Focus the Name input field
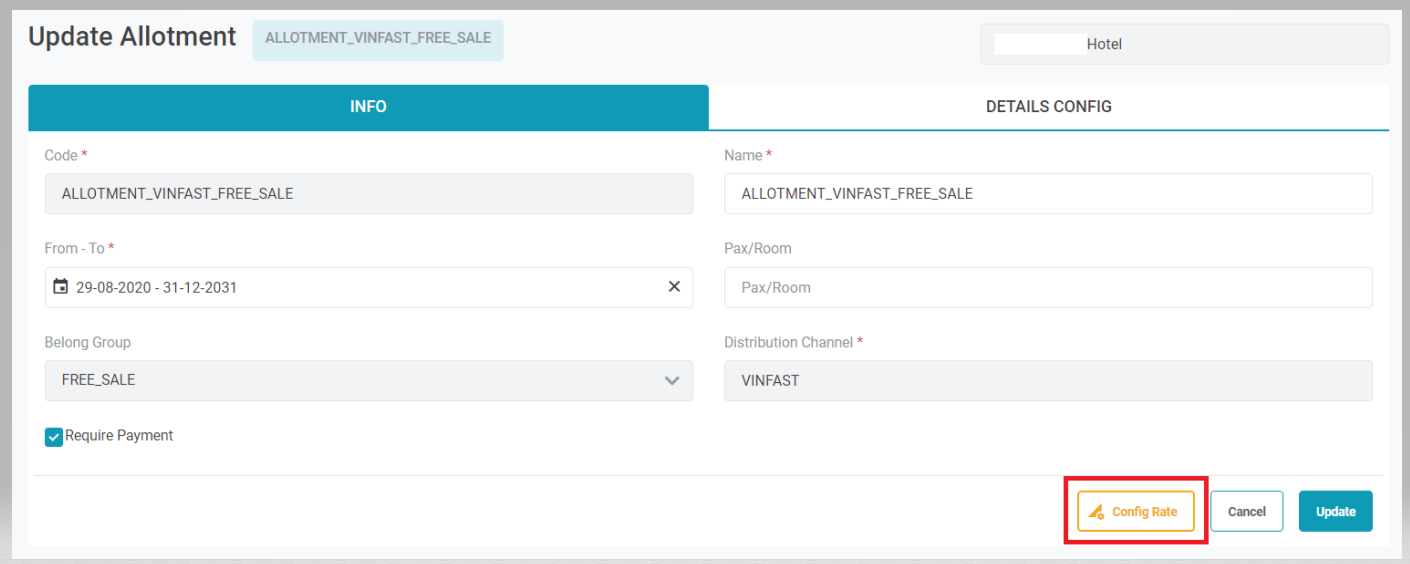 click(x=1047, y=194)
